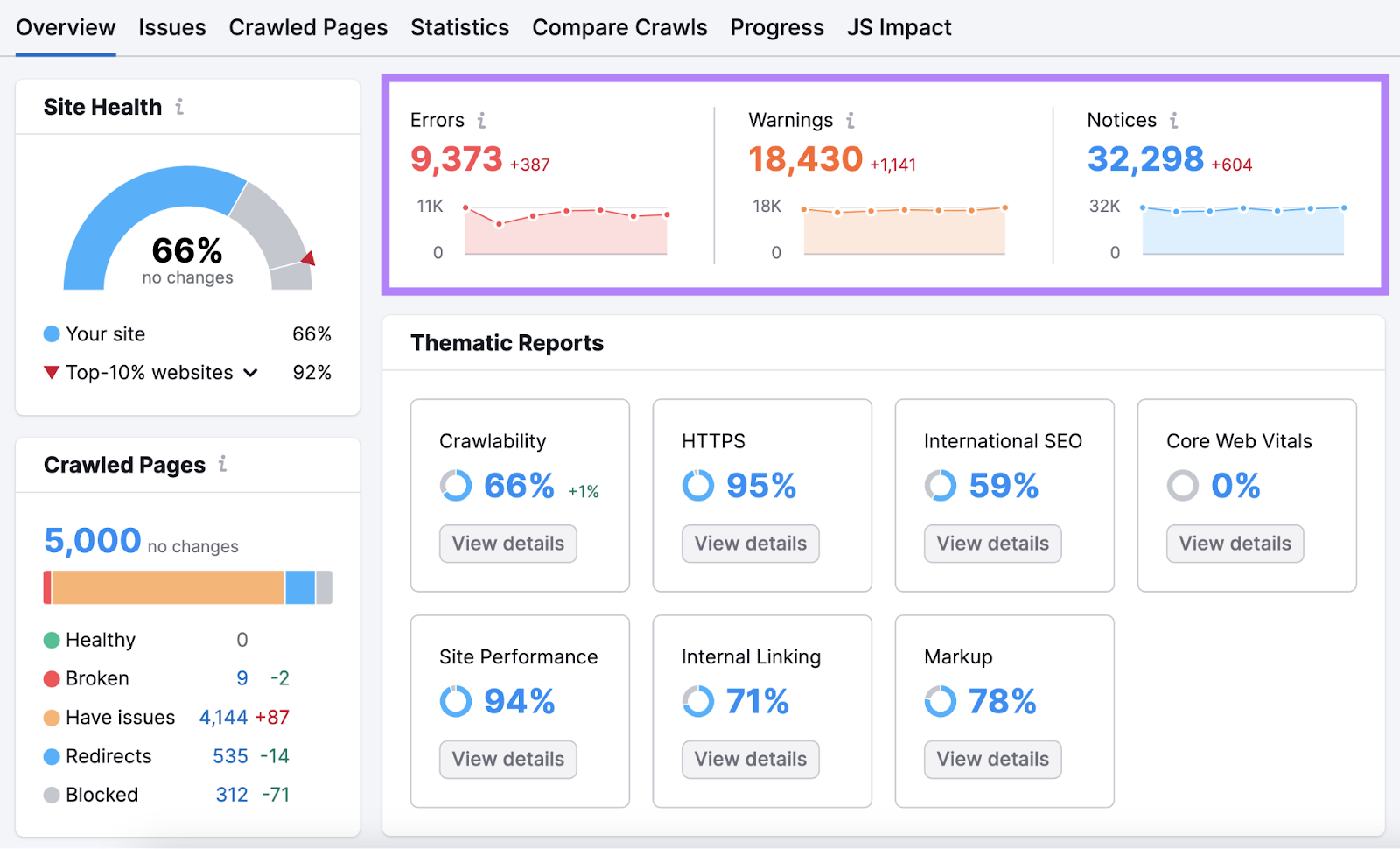Screen dimensions: 1400x849
Task: Click the Markup donut chart icon
Action: pyautogui.click(x=941, y=701)
